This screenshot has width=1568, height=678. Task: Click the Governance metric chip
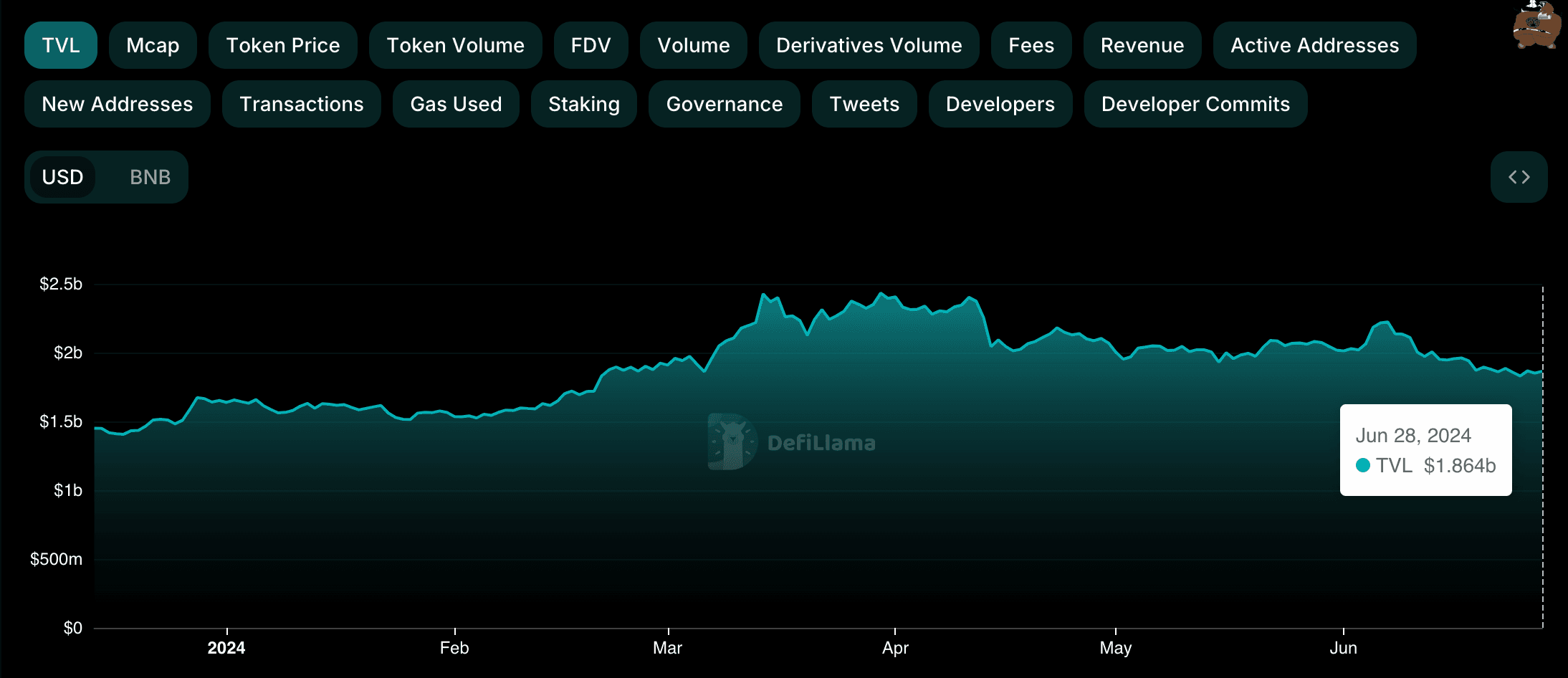[724, 104]
